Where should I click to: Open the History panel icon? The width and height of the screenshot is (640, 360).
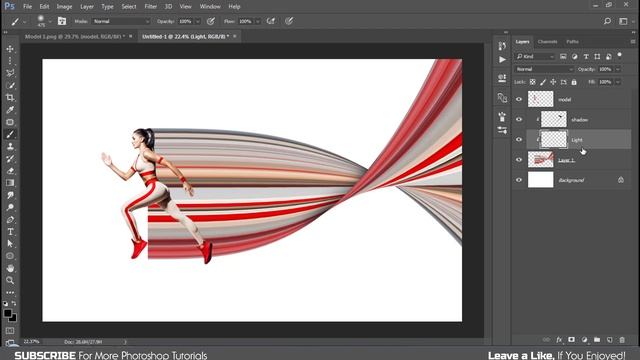(502, 46)
